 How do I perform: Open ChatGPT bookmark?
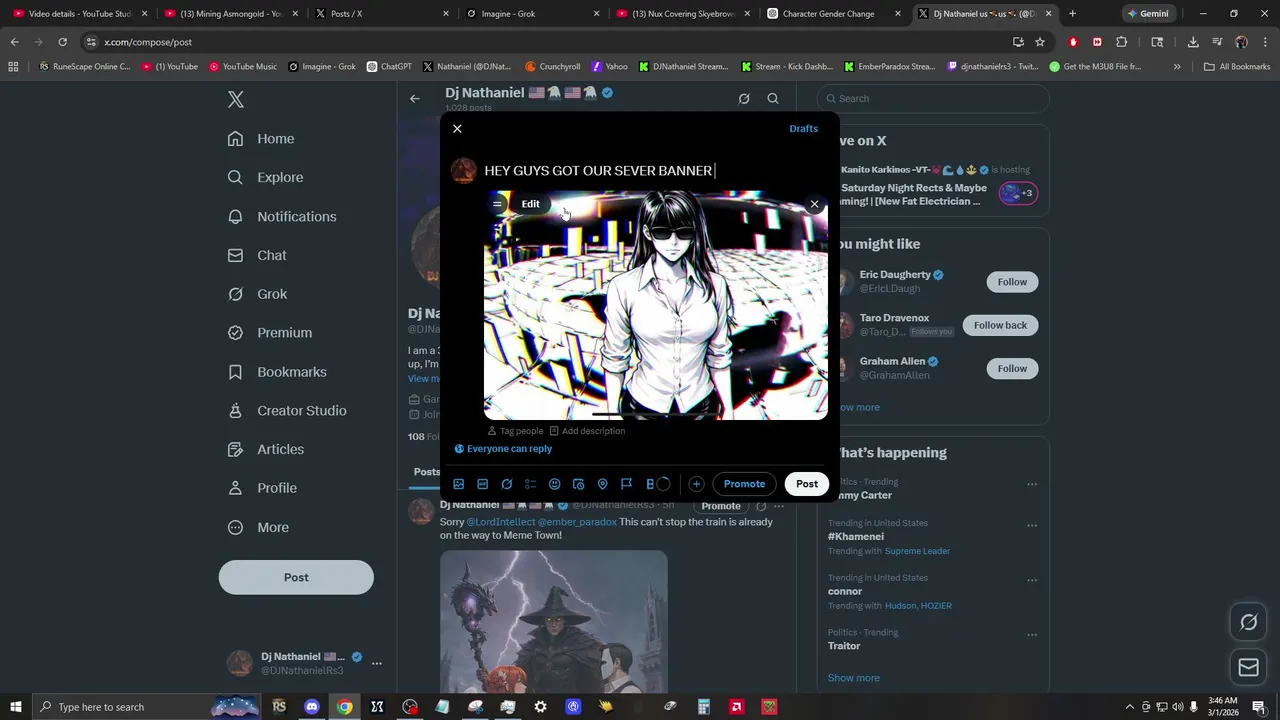[x=389, y=67]
